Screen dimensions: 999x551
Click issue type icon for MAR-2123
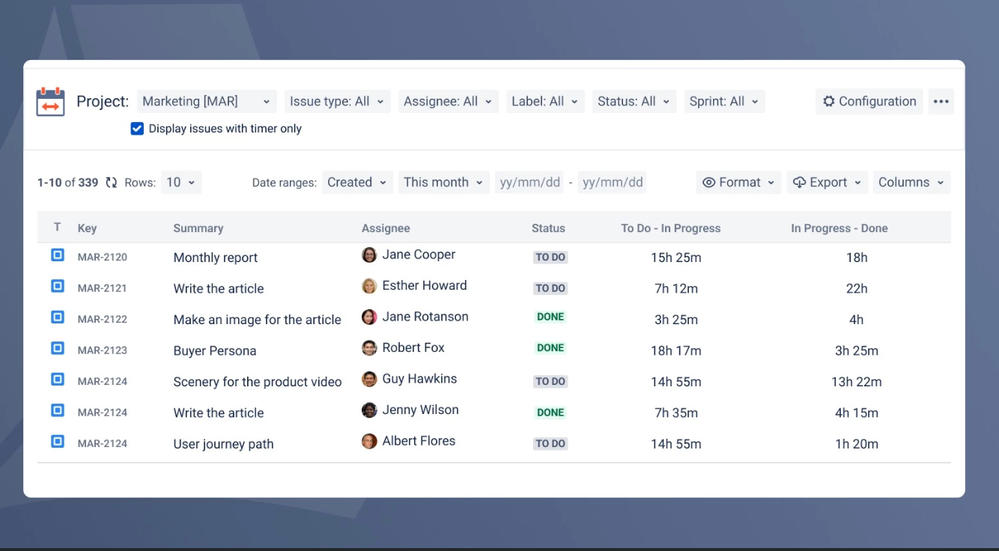click(57, 348)
